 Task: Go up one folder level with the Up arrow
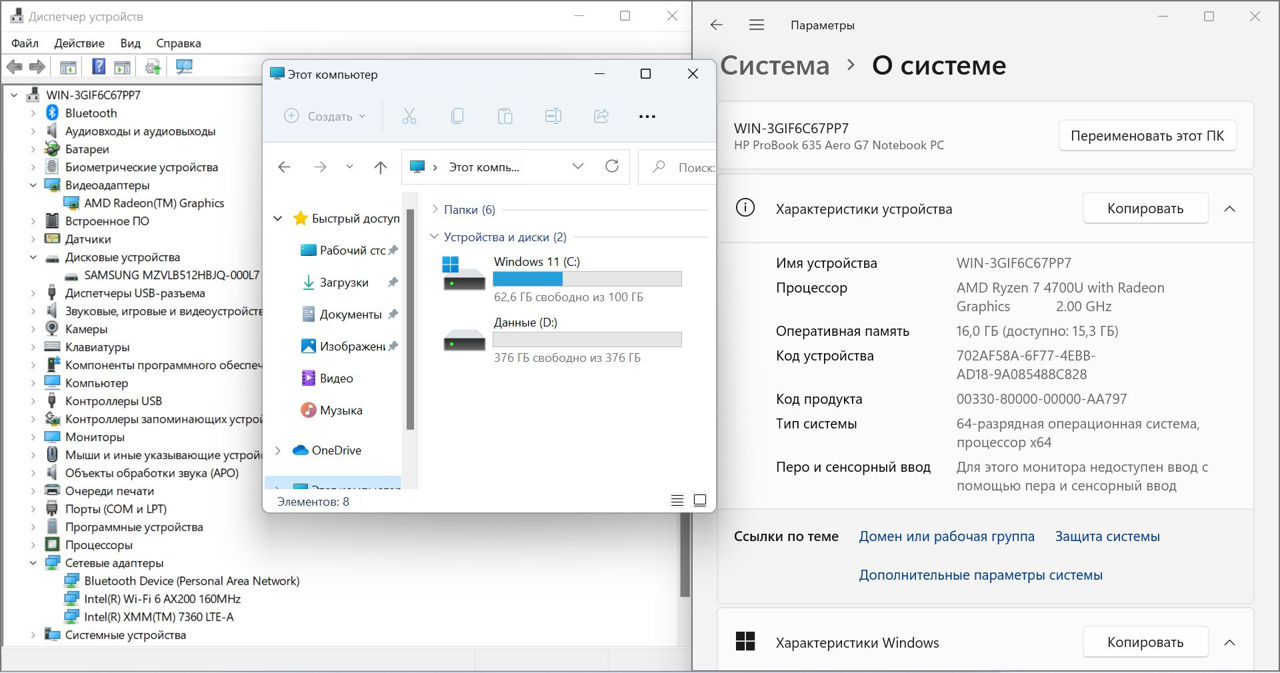click(380, 167)
